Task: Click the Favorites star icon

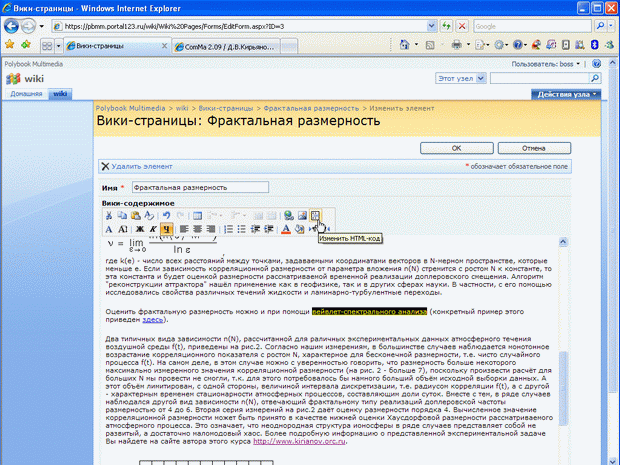Action: click(x=9, y=45)
